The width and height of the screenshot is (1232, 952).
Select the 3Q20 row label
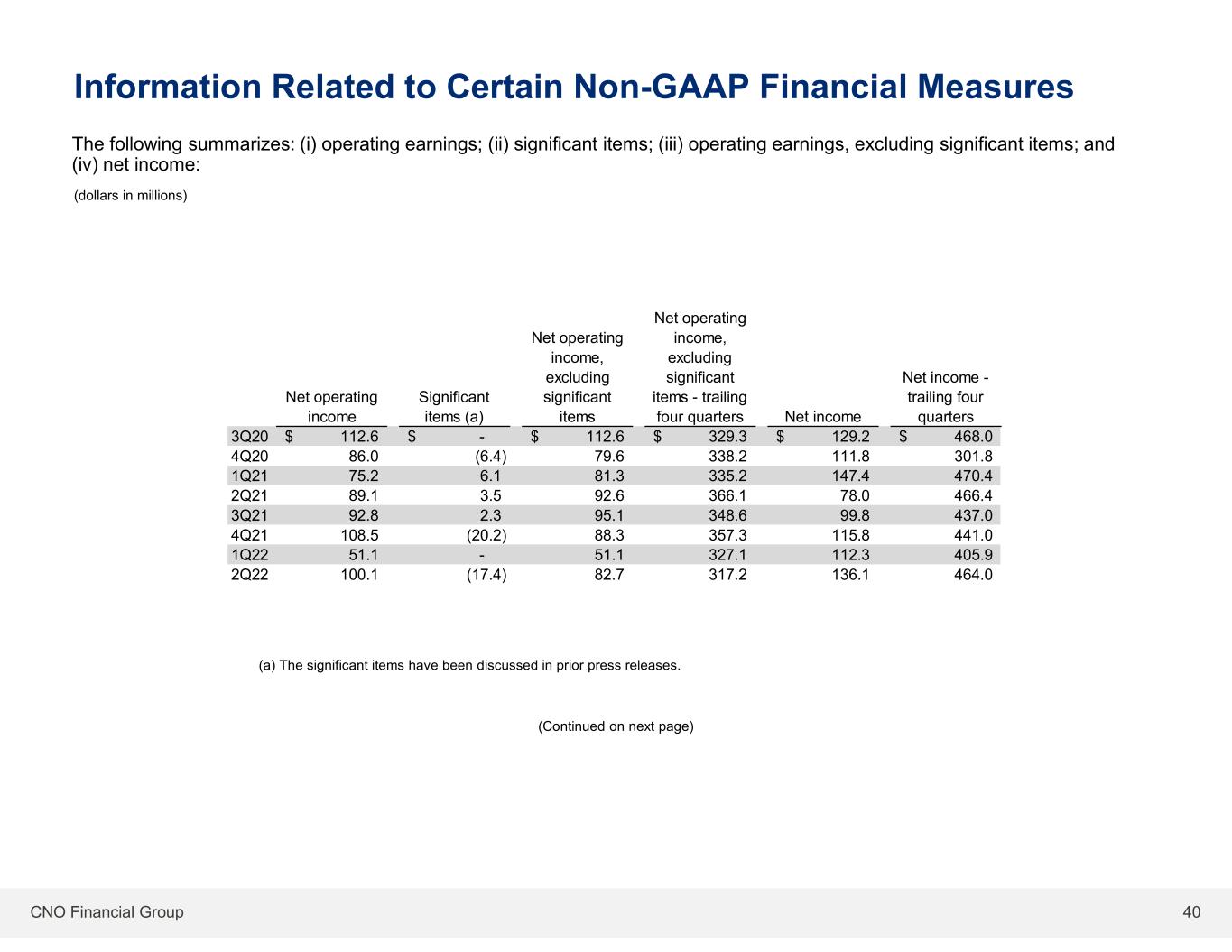tap(250, 437)
